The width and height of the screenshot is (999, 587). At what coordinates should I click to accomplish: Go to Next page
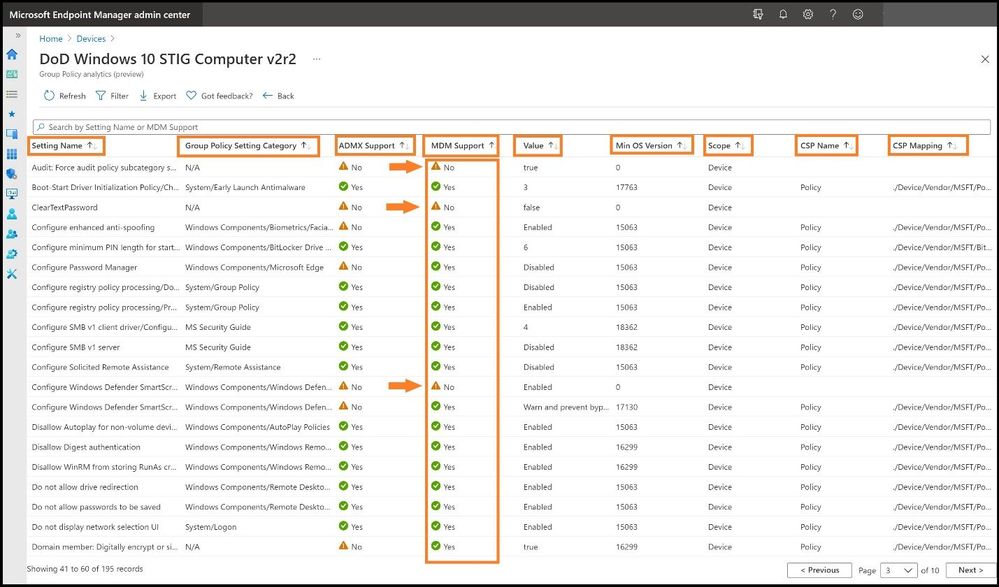[x=971, y=570]
